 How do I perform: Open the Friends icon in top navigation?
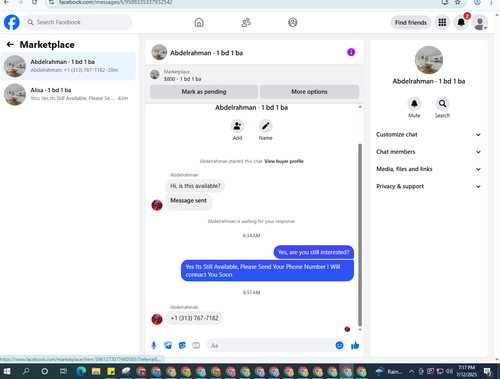[246, 22]
